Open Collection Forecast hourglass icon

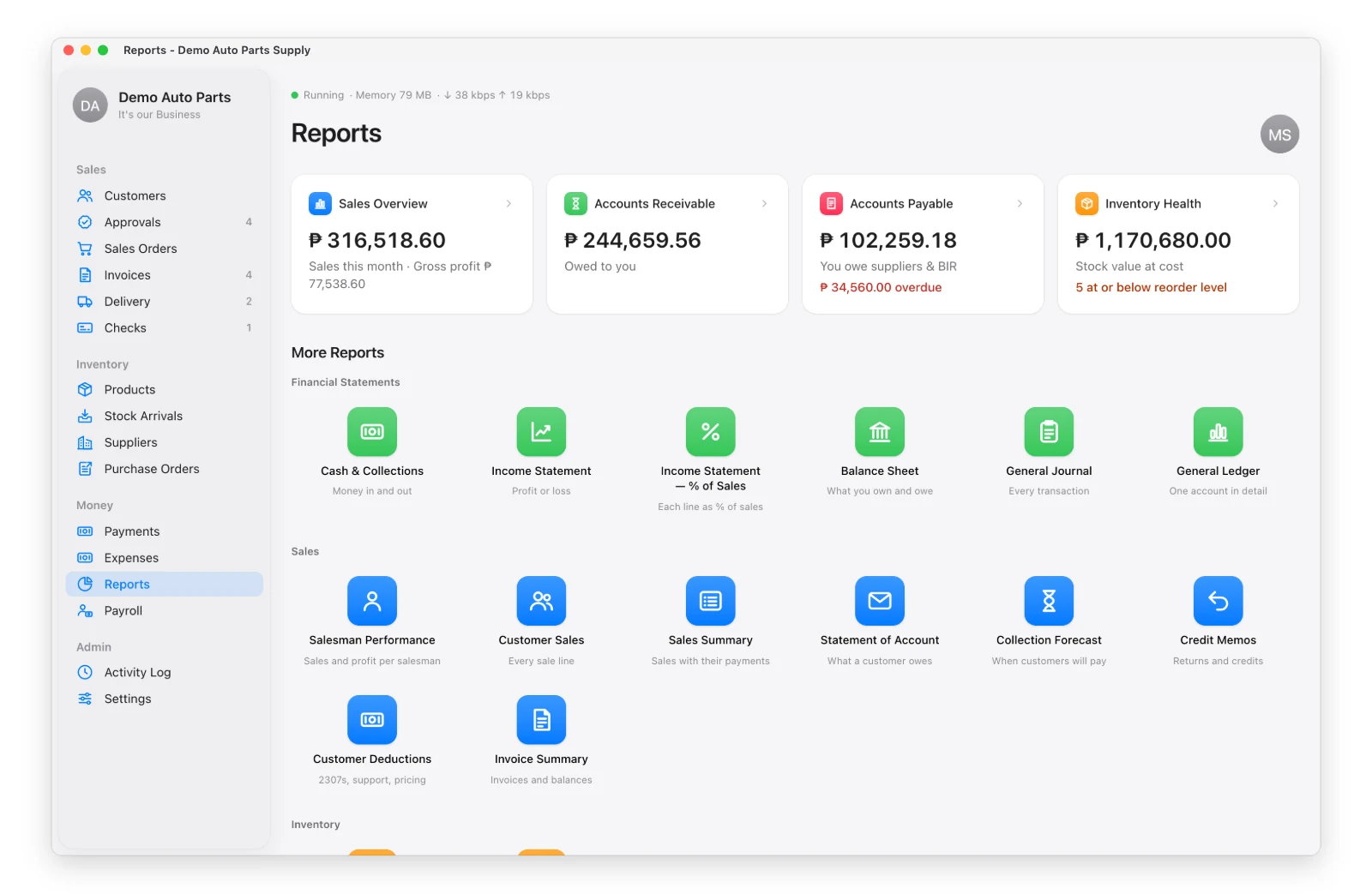pos(1049,601)
